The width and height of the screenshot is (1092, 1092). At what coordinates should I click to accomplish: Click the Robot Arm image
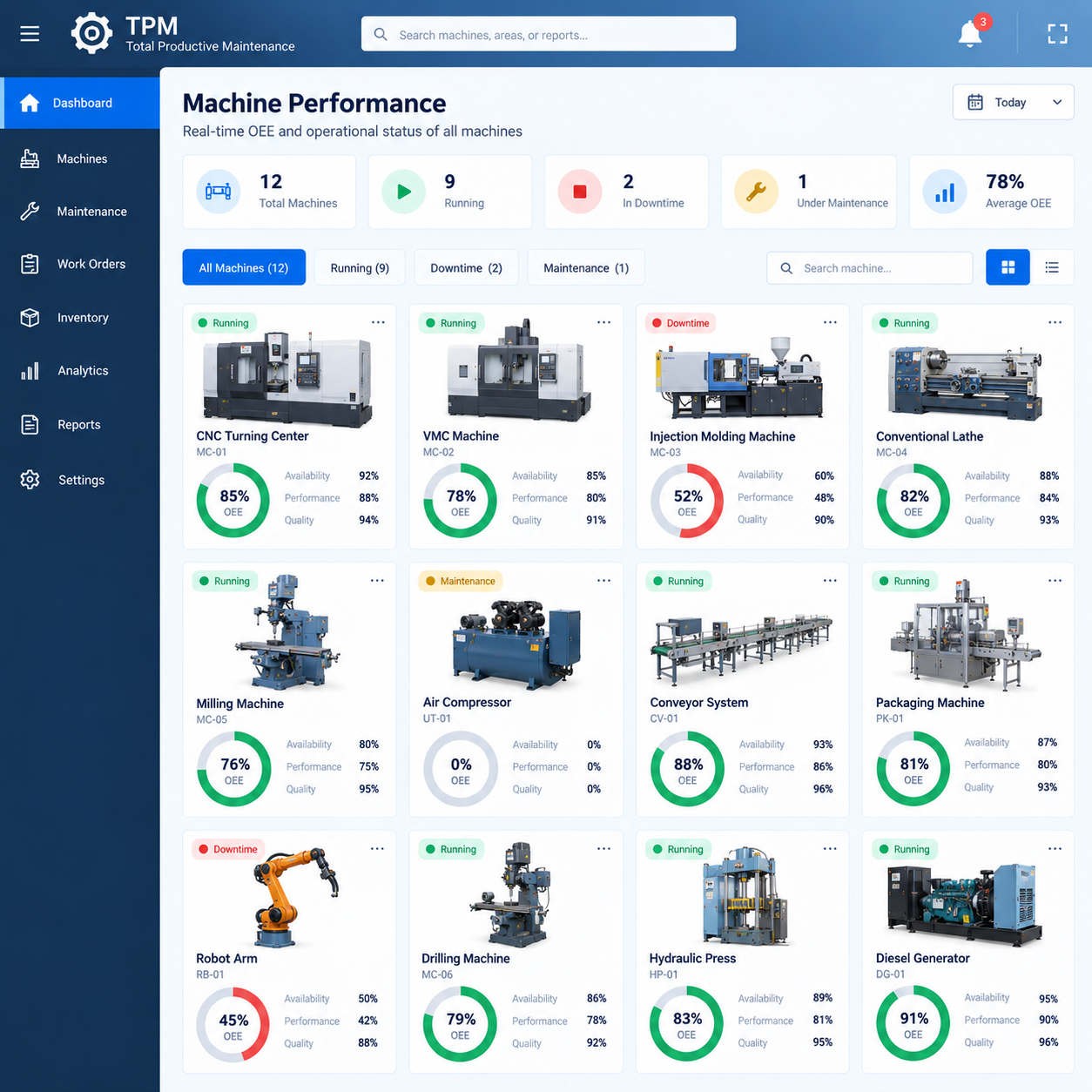point(294,896)
